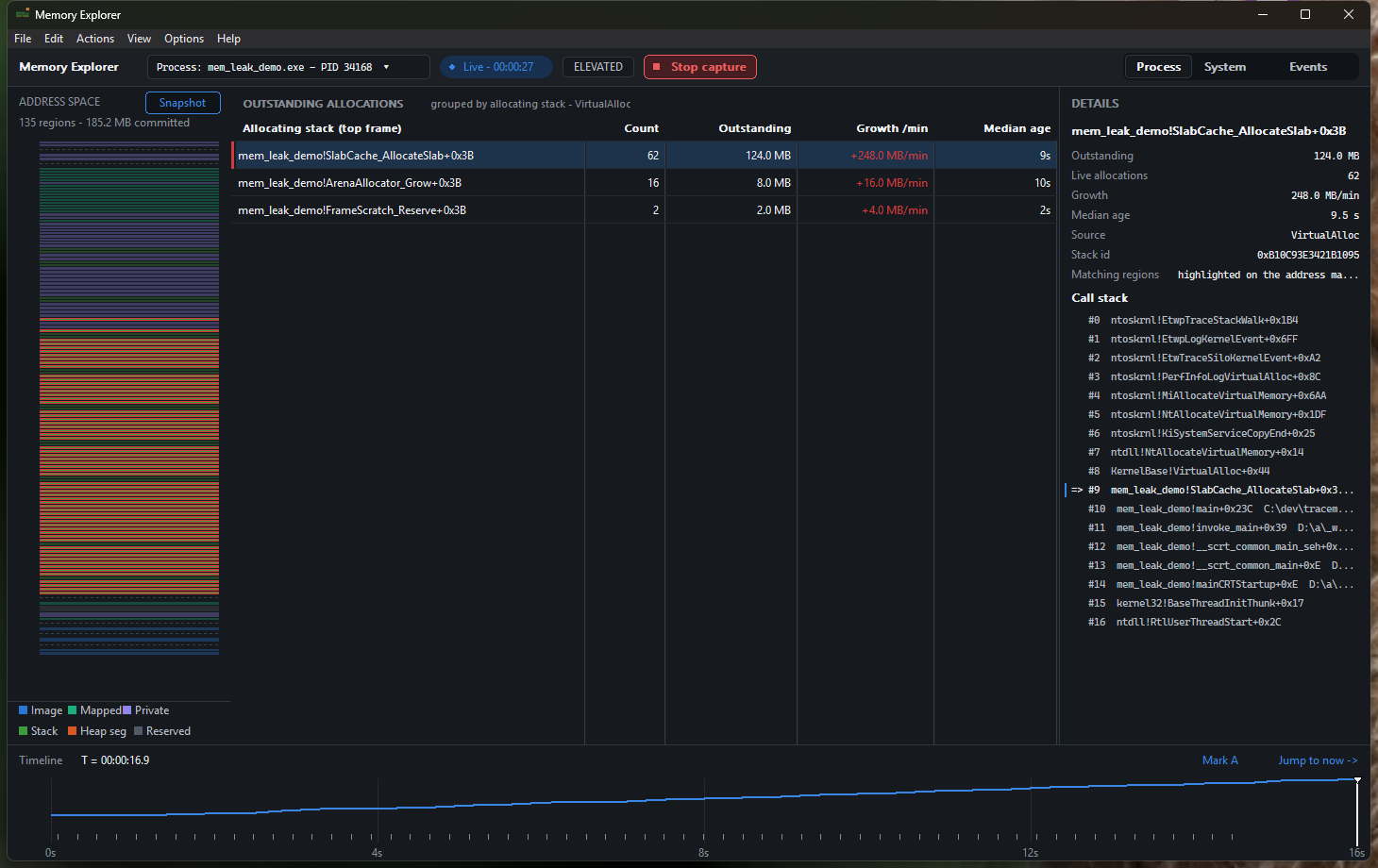Switch to the System tab
This screenshot has width=1378, height=868.
click(1225, 67)
